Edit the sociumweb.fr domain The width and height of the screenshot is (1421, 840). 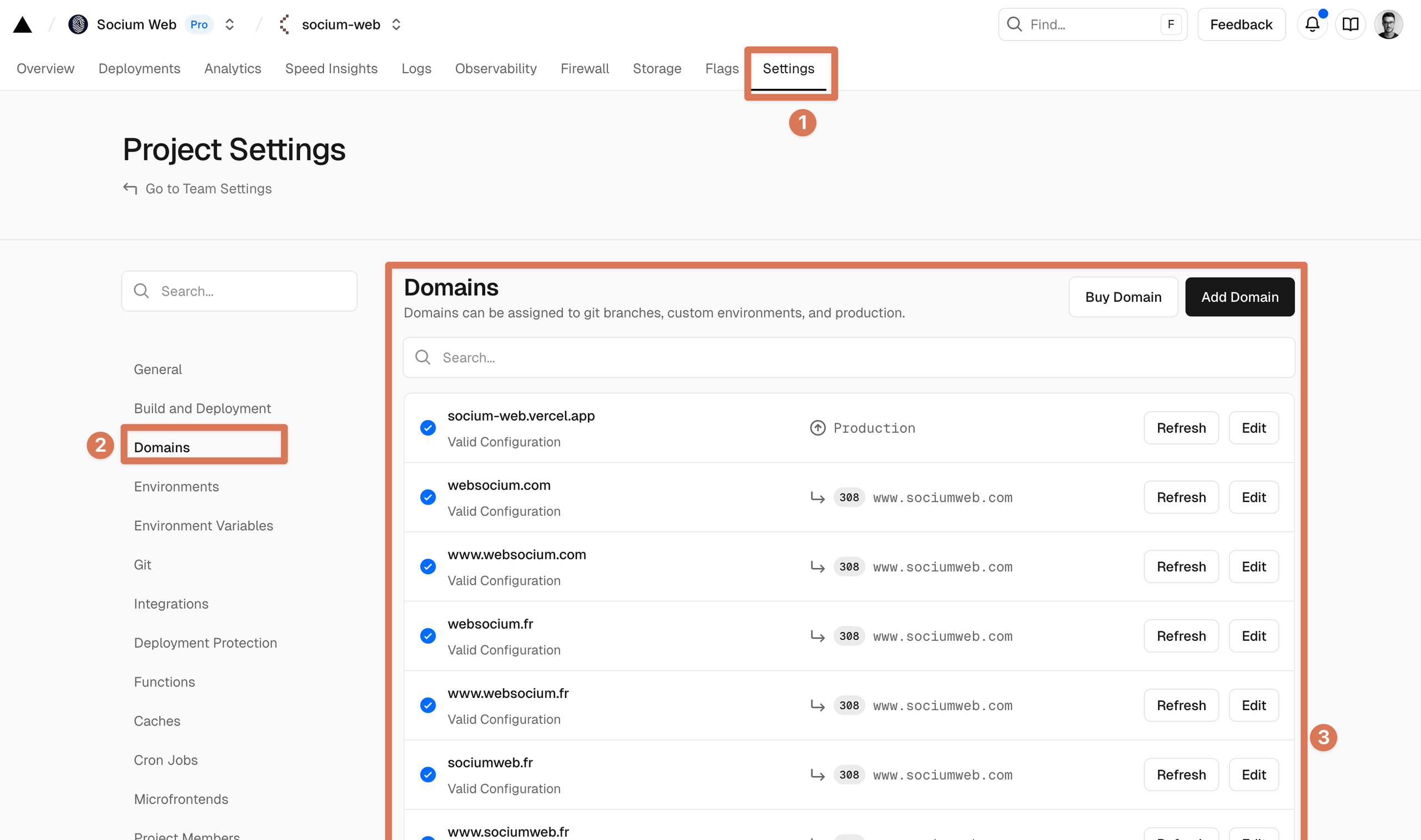pyautogui.click(x=1254, y=775)
